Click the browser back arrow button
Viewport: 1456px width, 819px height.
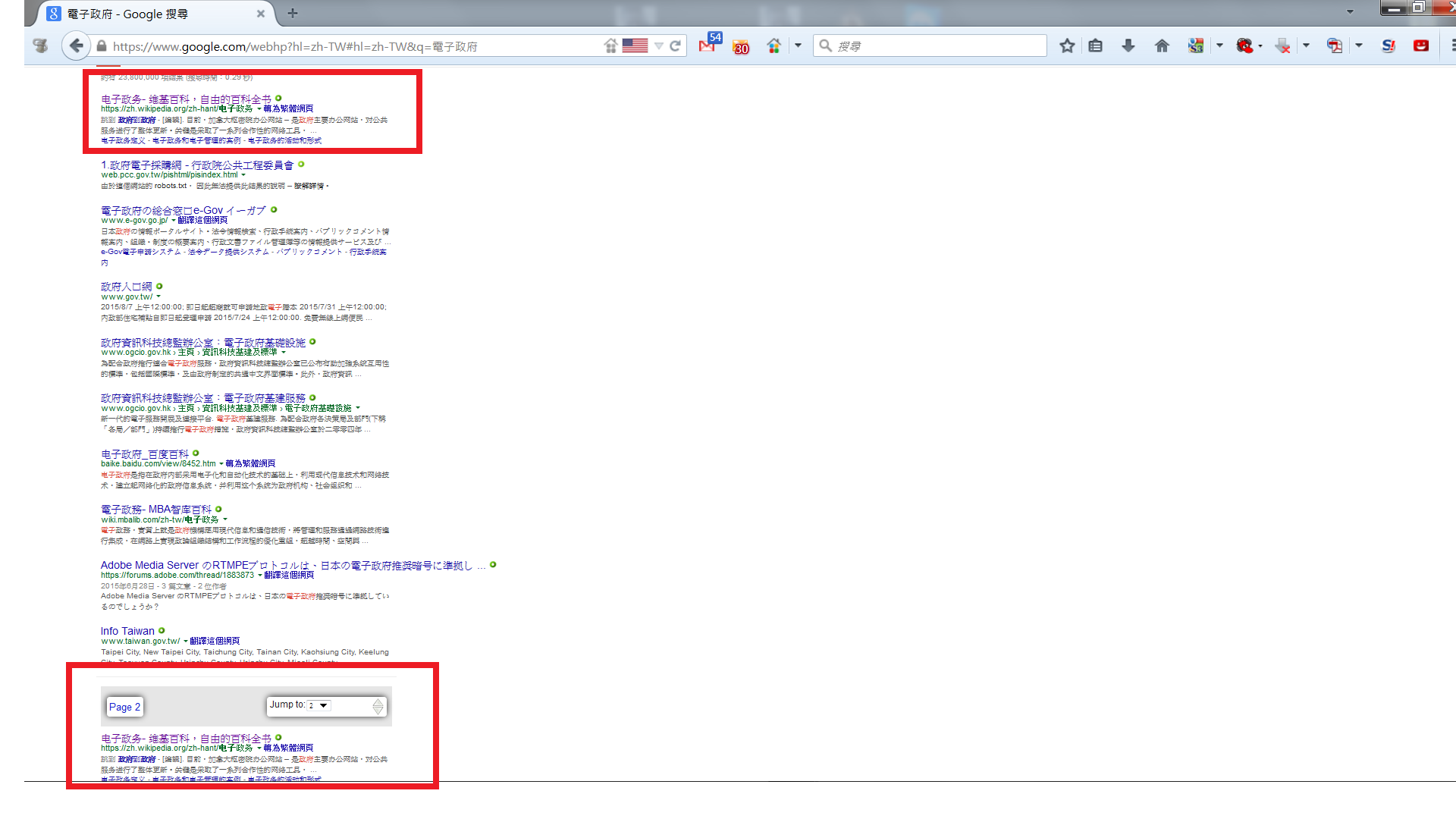click(76, 45)
